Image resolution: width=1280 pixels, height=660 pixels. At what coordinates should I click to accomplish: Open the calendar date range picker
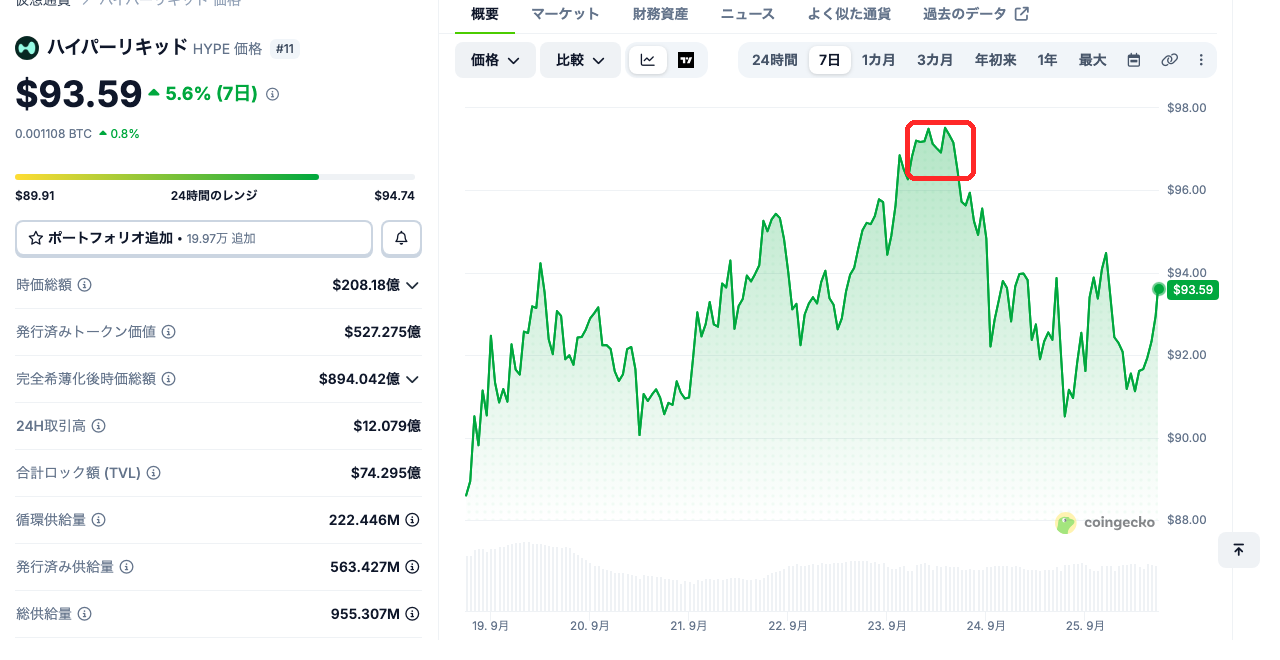pyautogui.click(x=1134, y=60)
